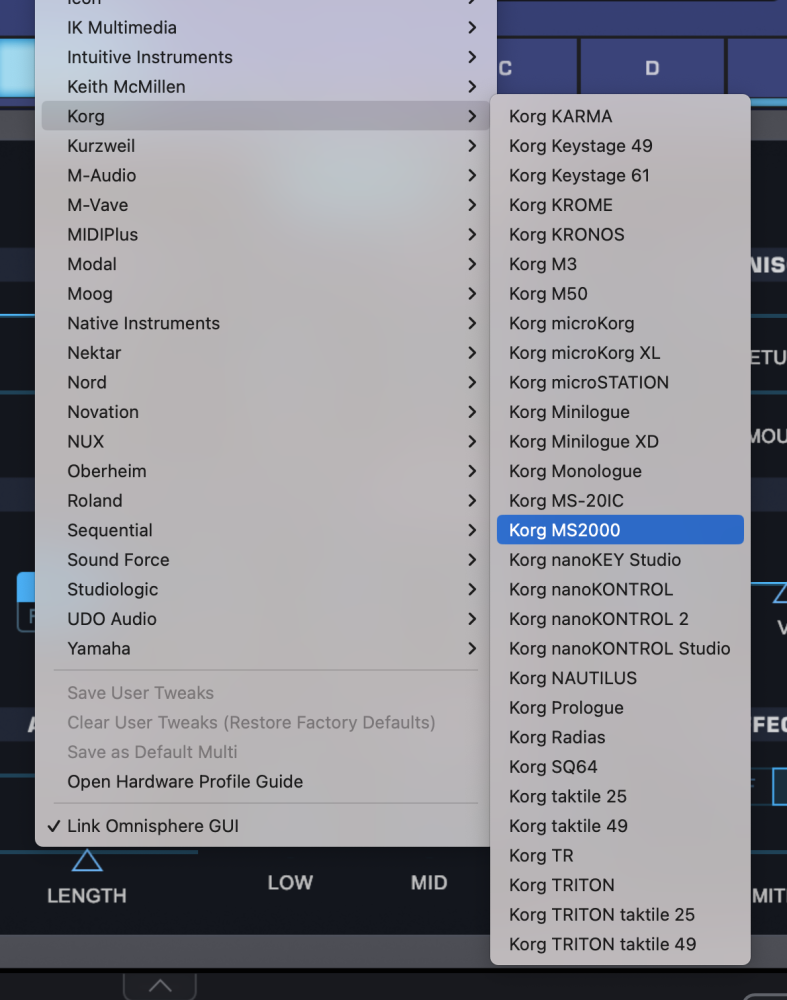
Task: Select Korg MS2000 hardware profile
Action: coord(620,530)
